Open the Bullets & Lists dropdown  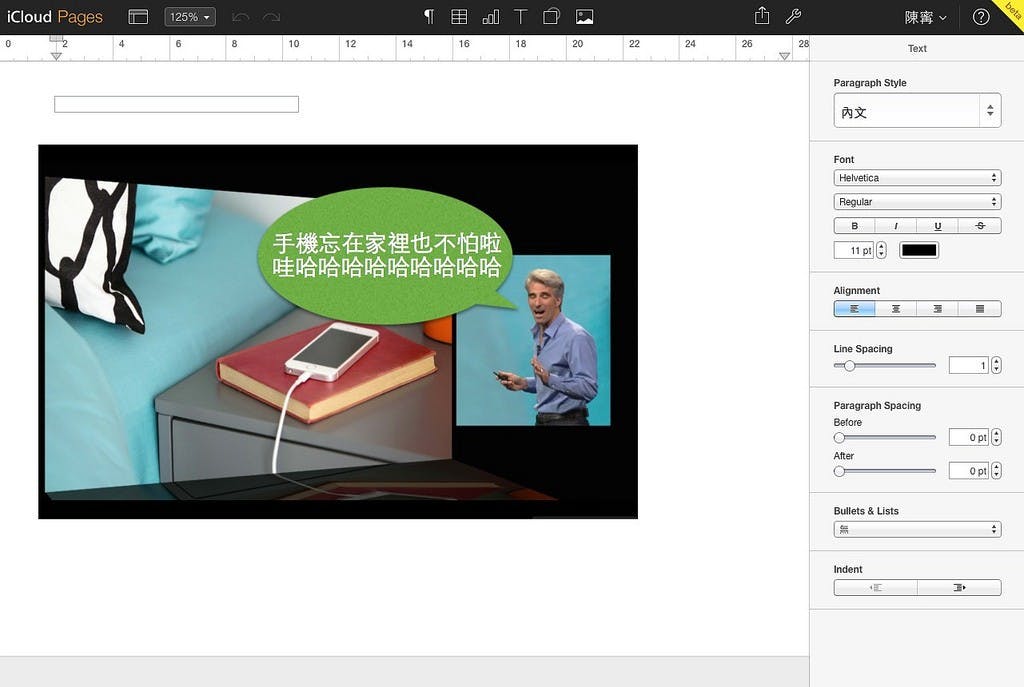918,529
